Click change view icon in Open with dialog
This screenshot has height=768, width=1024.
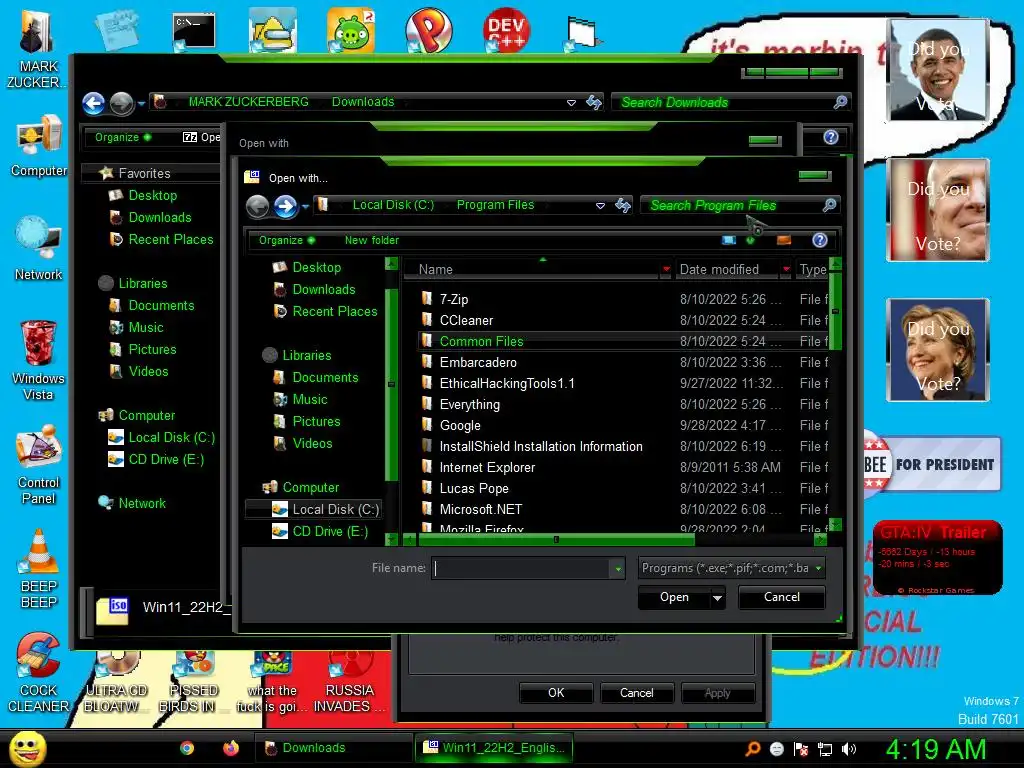tap(729, 240)
